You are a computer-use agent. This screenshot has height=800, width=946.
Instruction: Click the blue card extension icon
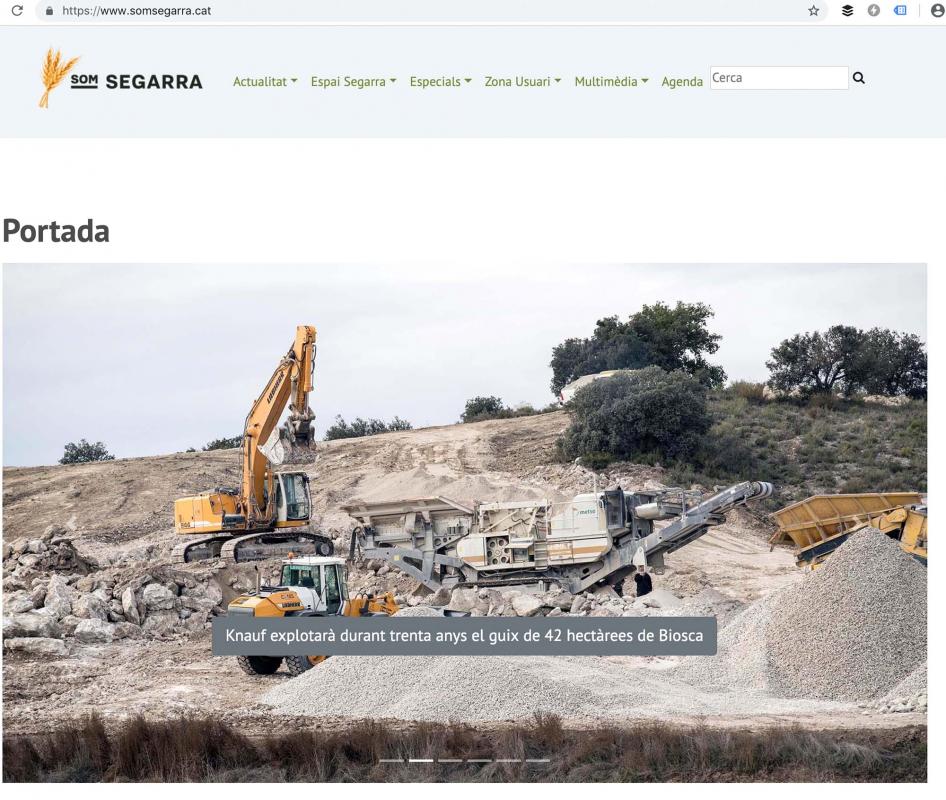pos(899,11)
